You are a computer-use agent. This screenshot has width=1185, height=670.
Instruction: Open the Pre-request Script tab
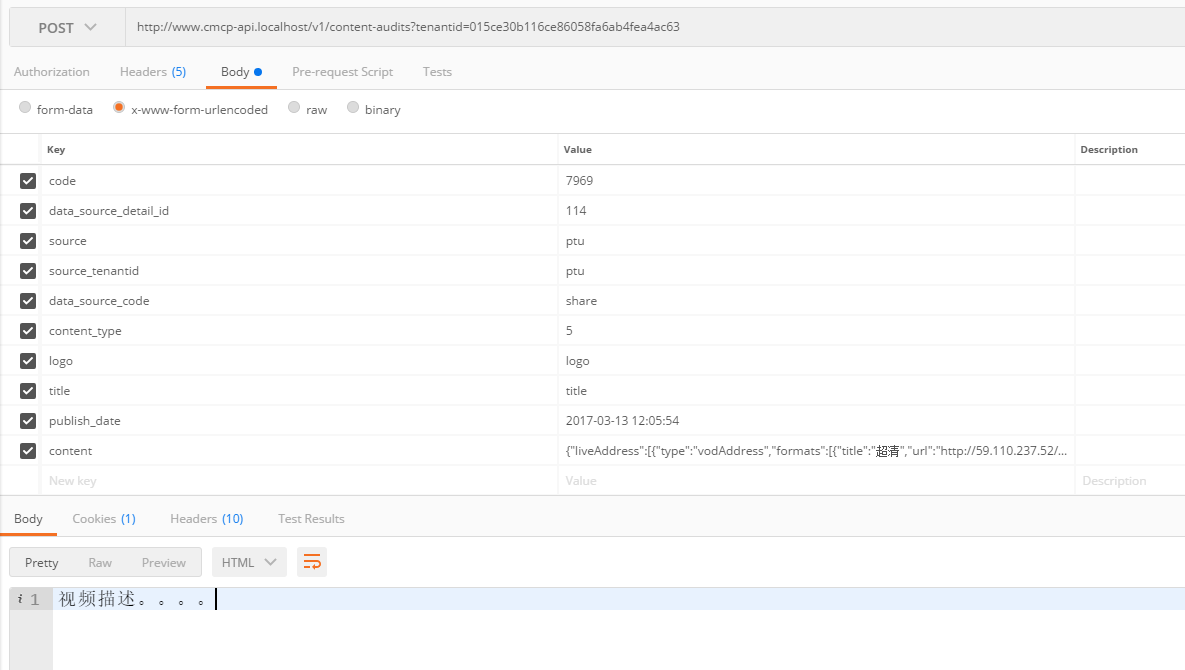click(x=342, y=72)
